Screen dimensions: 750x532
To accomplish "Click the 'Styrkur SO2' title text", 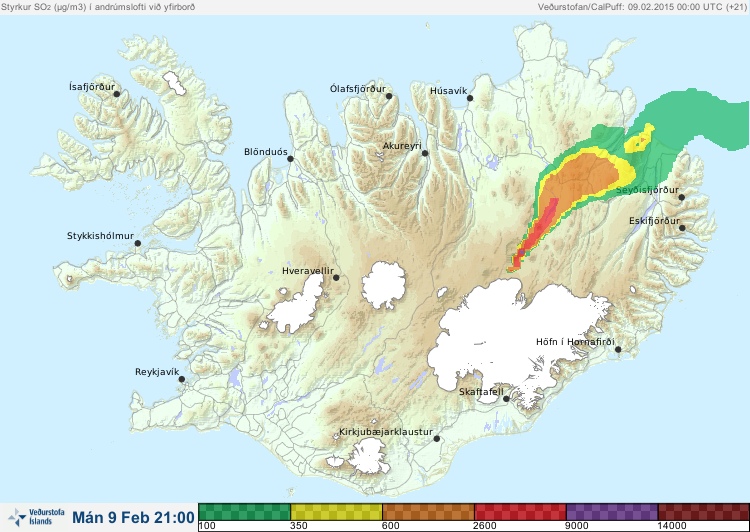I will tap(99, 7).
